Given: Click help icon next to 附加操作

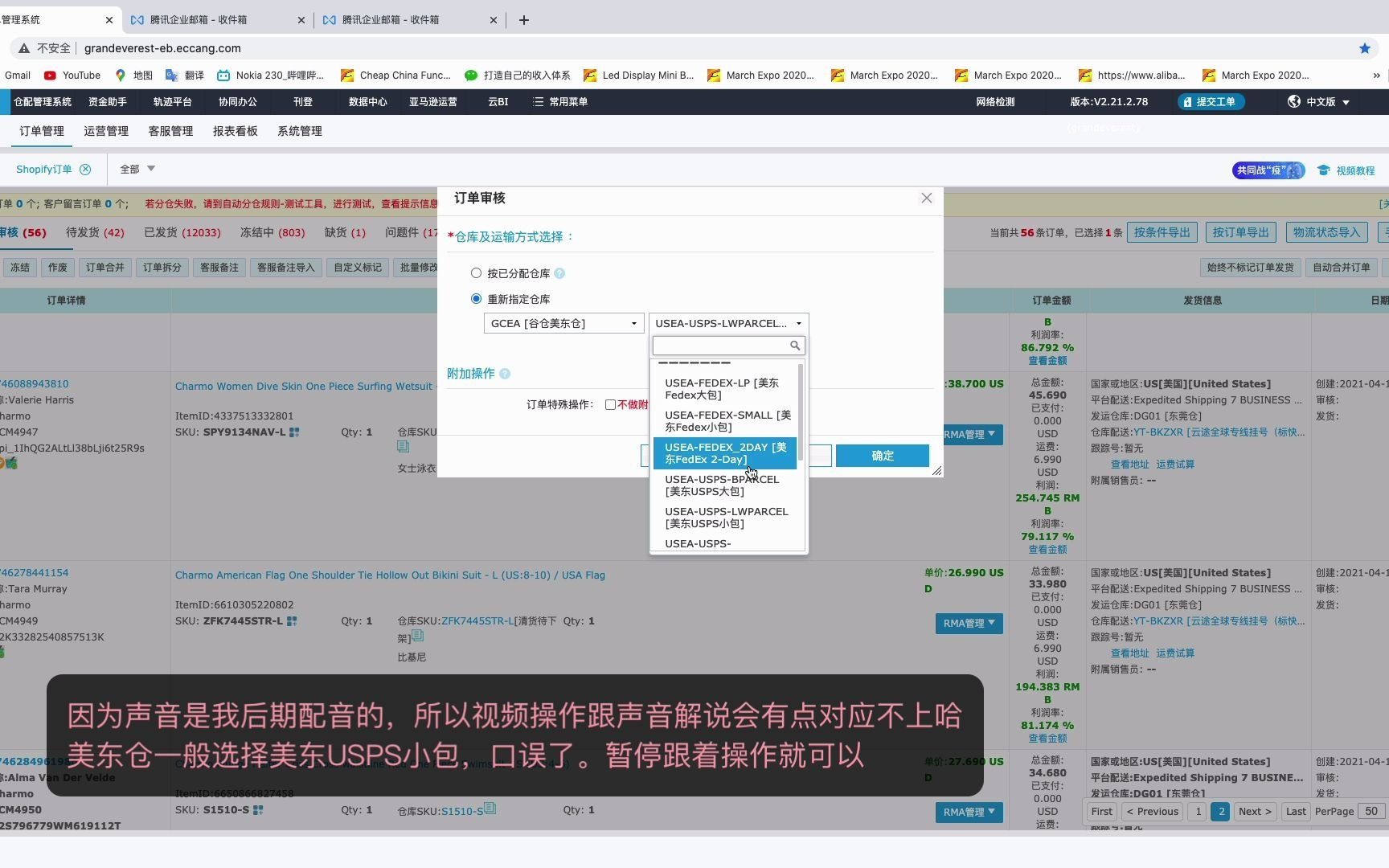Looking at the screenshot, I should point(505,374).
